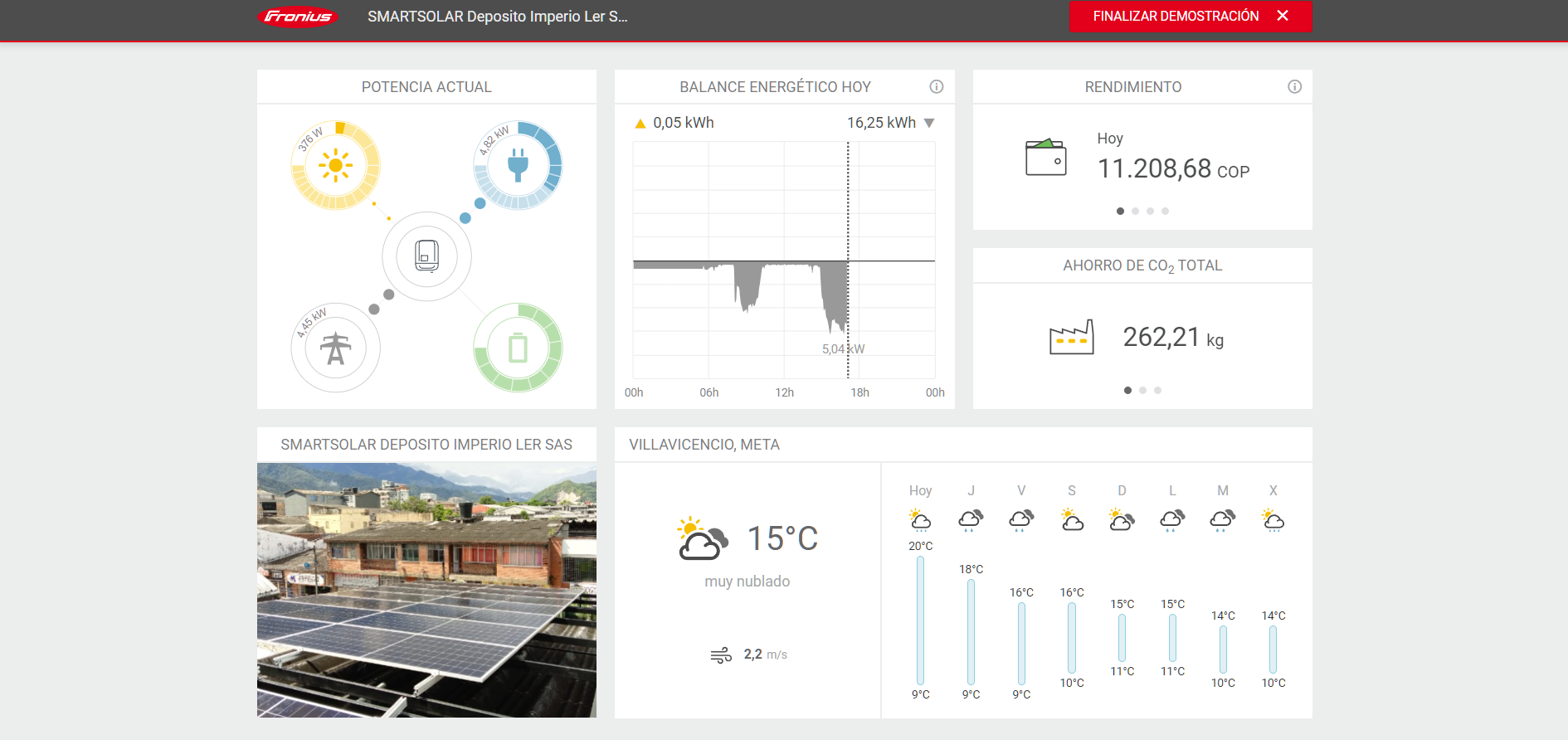The width and height of the screenshot is (1568, 740).
Task: Open the solar panel installation photo
Action: (x=426, y=590)
